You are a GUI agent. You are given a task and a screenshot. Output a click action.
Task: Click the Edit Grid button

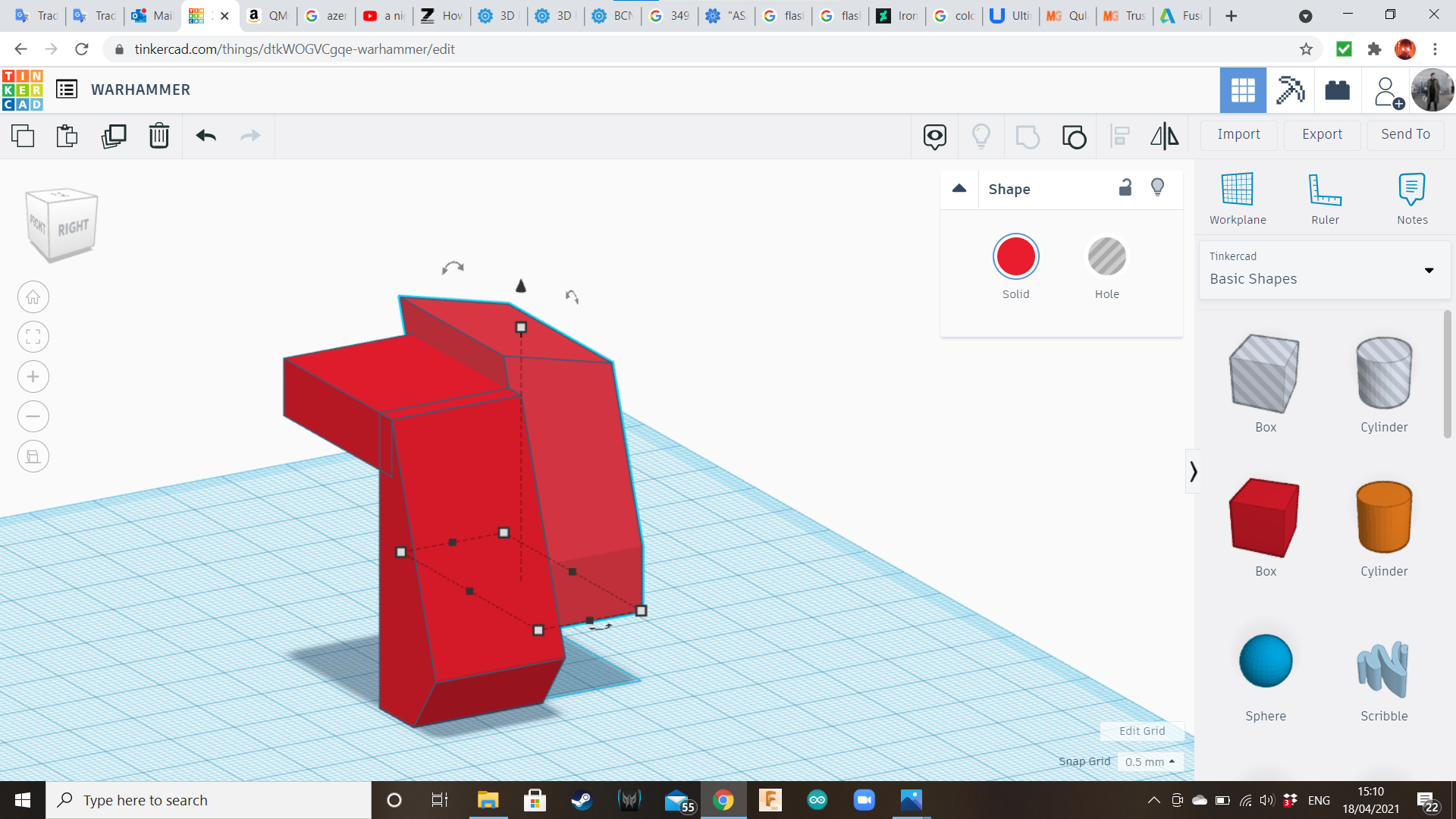coord(1141,731)
